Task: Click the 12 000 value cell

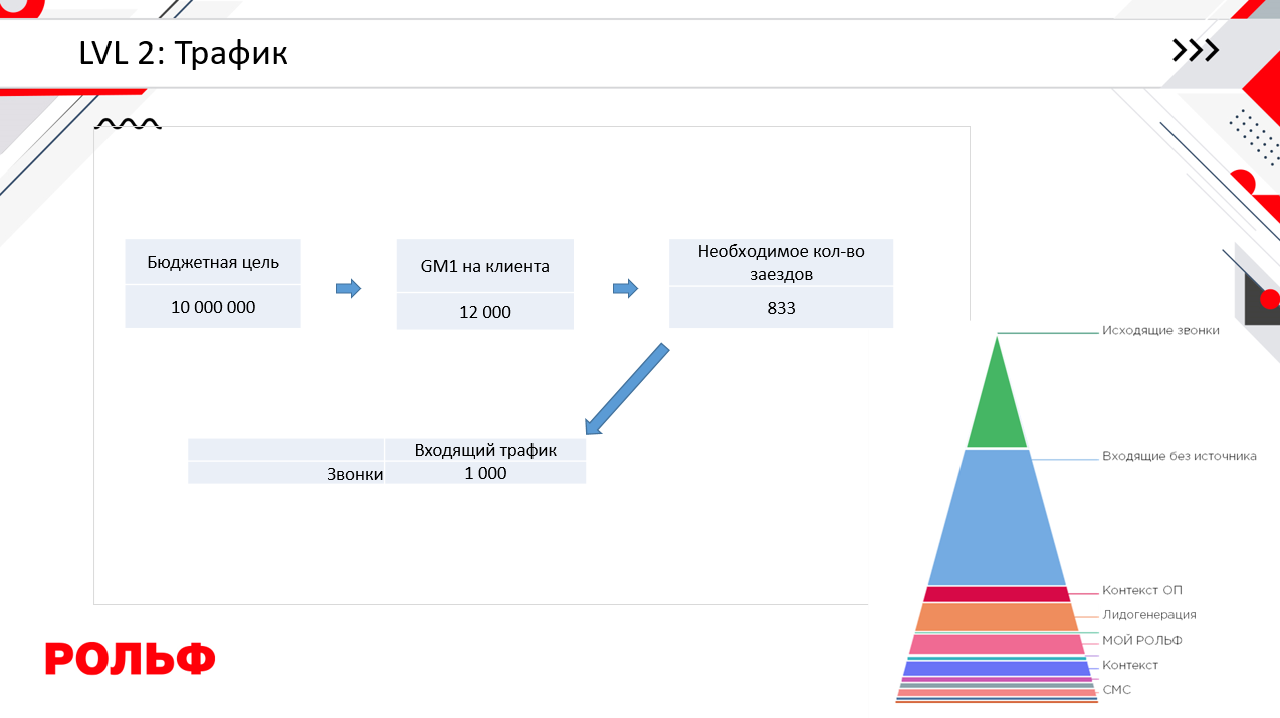Action: coord(485,312)
